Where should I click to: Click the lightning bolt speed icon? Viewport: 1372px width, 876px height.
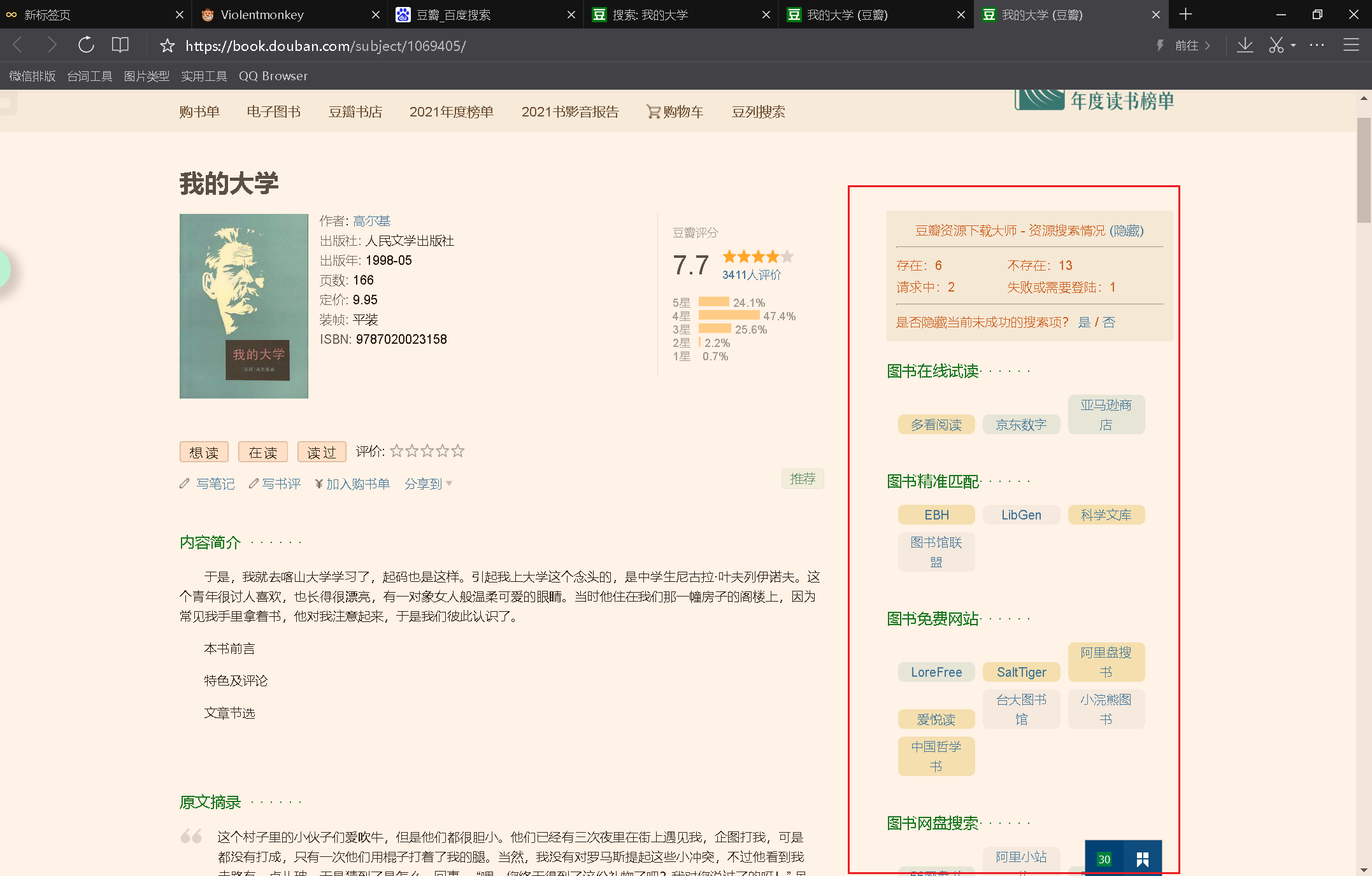coord(1160,45)
